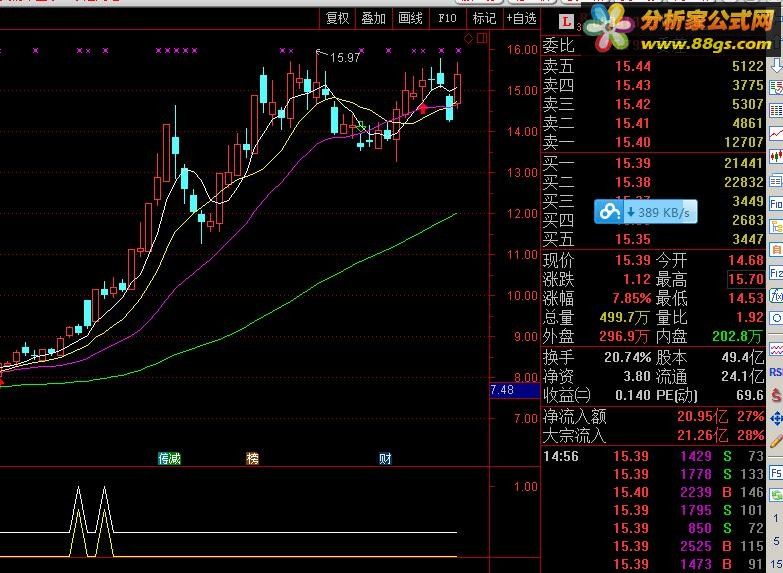Viewport: 783px width, 573px height.
Task: Open the f(x) formula icon in sidebar
Action: (776, 296)
